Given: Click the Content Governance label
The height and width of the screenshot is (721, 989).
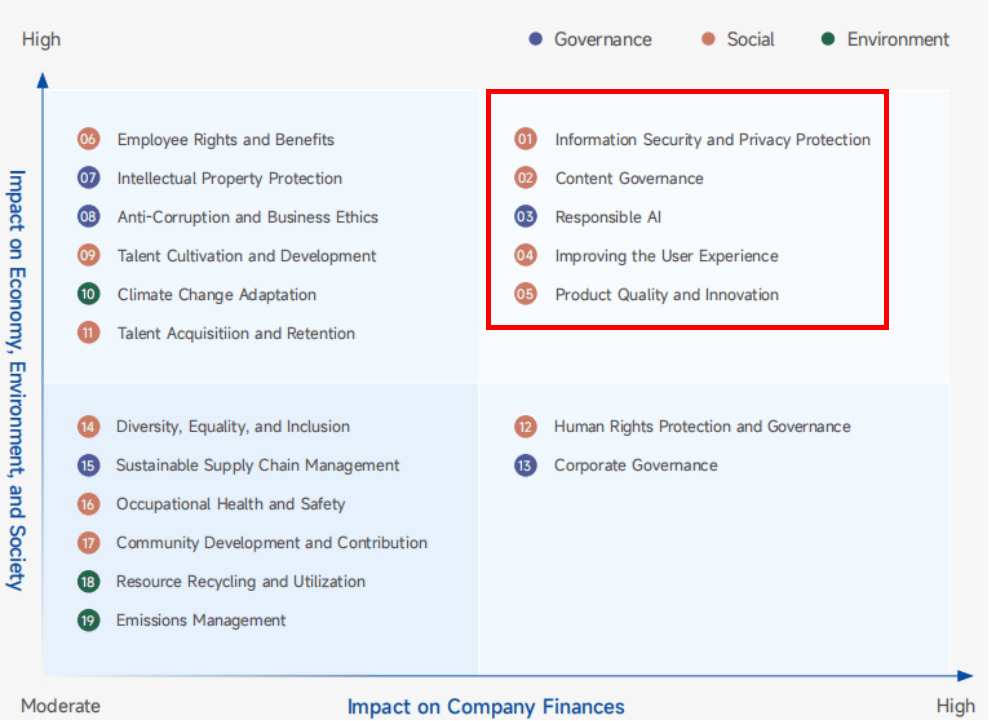Looking at the screenshot, I should pyautogui.click(x=629, y=179).
